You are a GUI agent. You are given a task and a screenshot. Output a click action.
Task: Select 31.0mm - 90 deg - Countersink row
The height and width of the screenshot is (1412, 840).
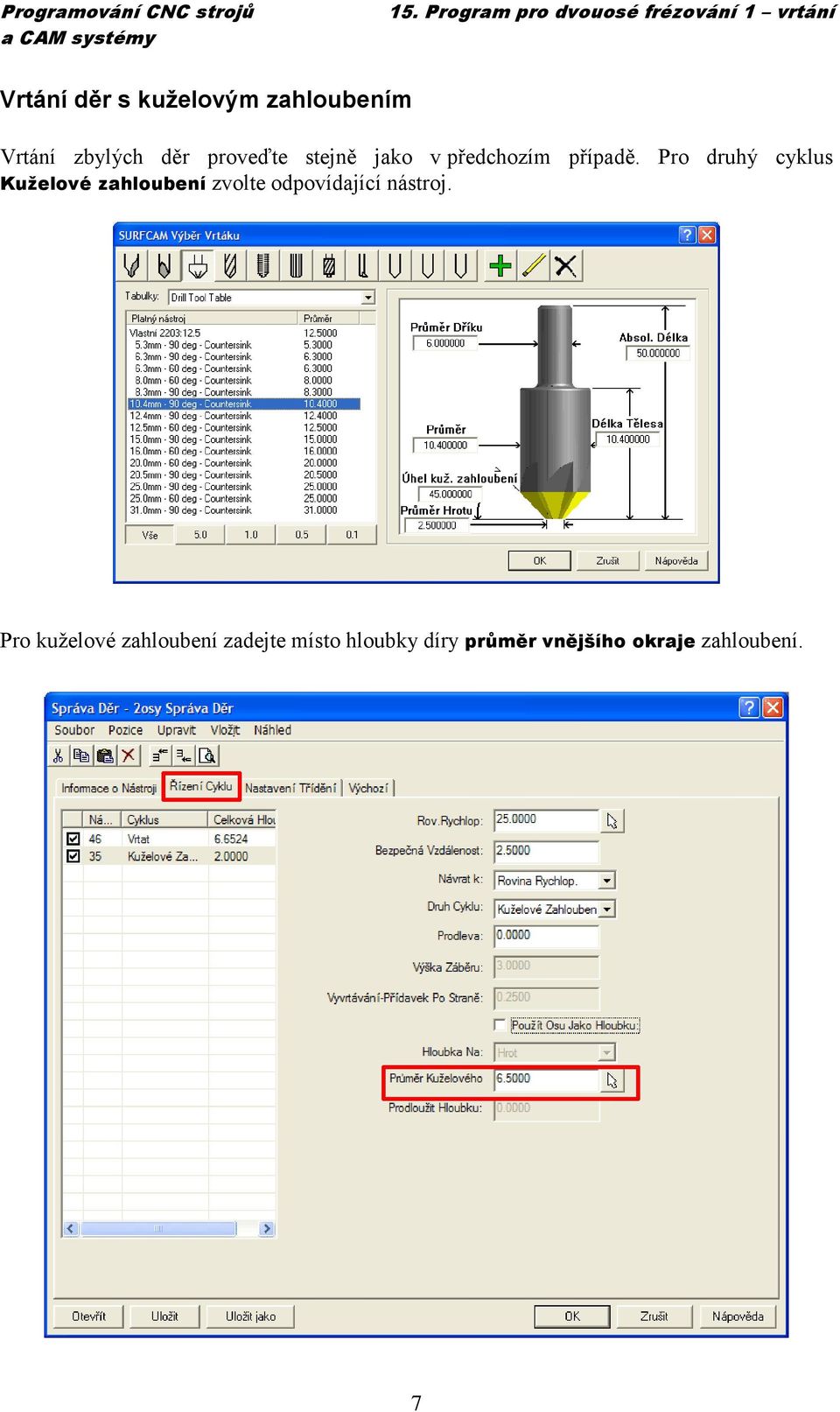coord(244,510)
